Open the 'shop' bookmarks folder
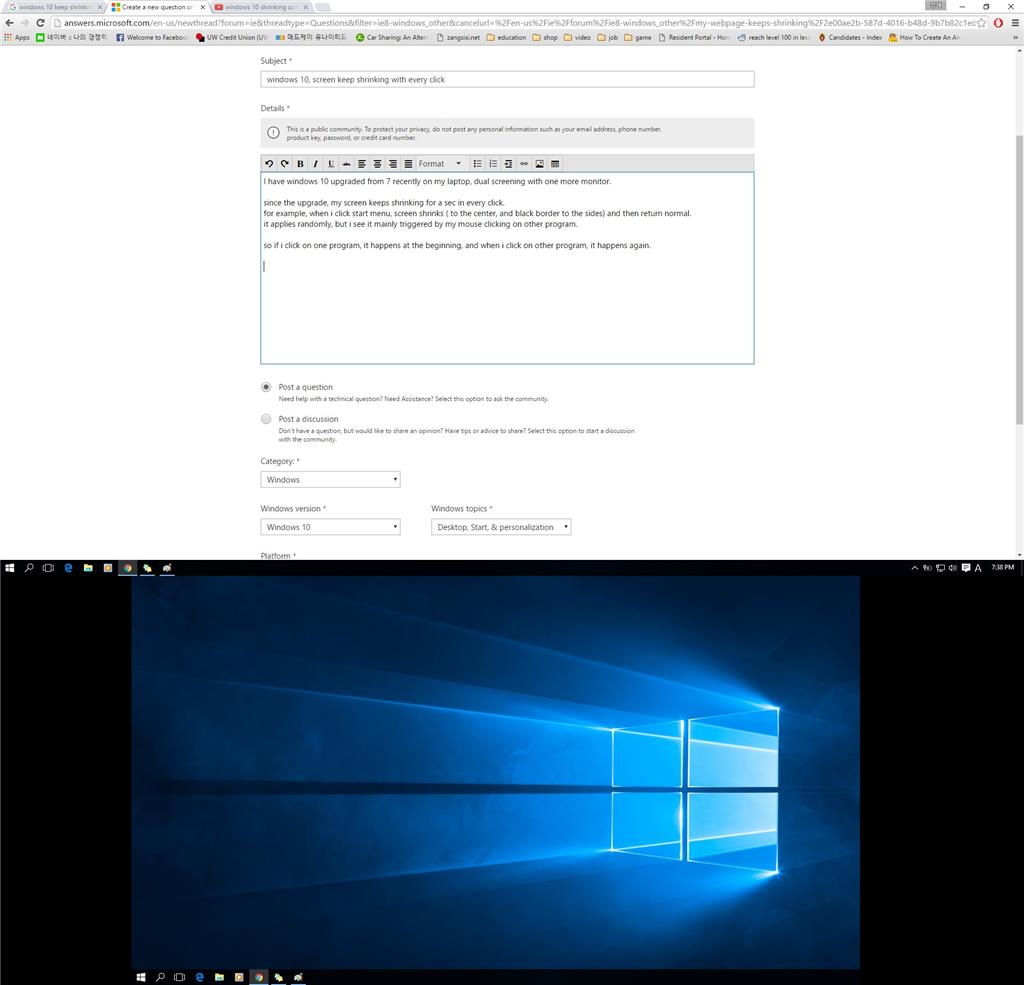This screenshot has width=1024, height=985. (x=545, y=38)
